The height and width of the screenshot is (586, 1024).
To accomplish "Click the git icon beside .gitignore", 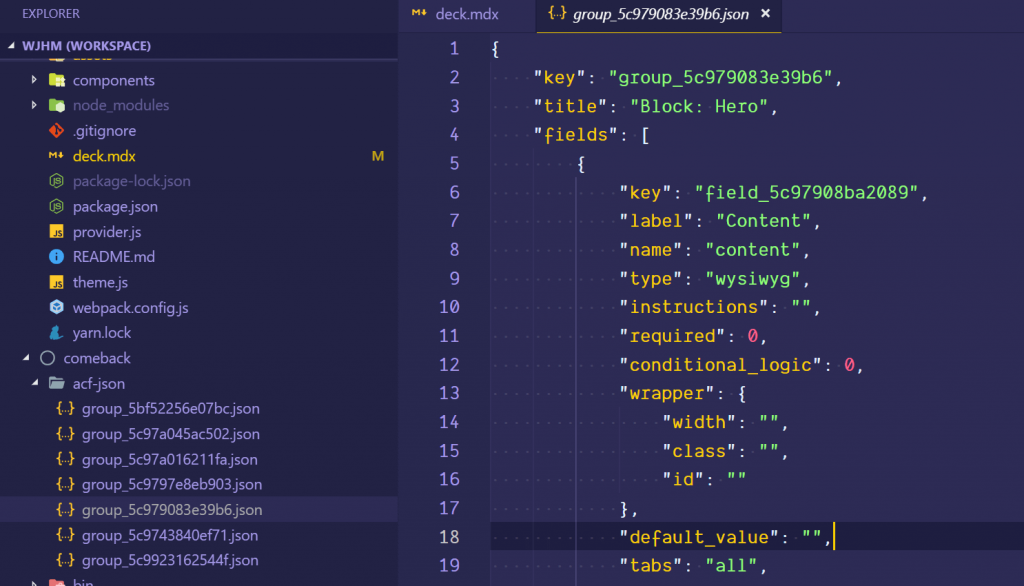I will (56, 131).
